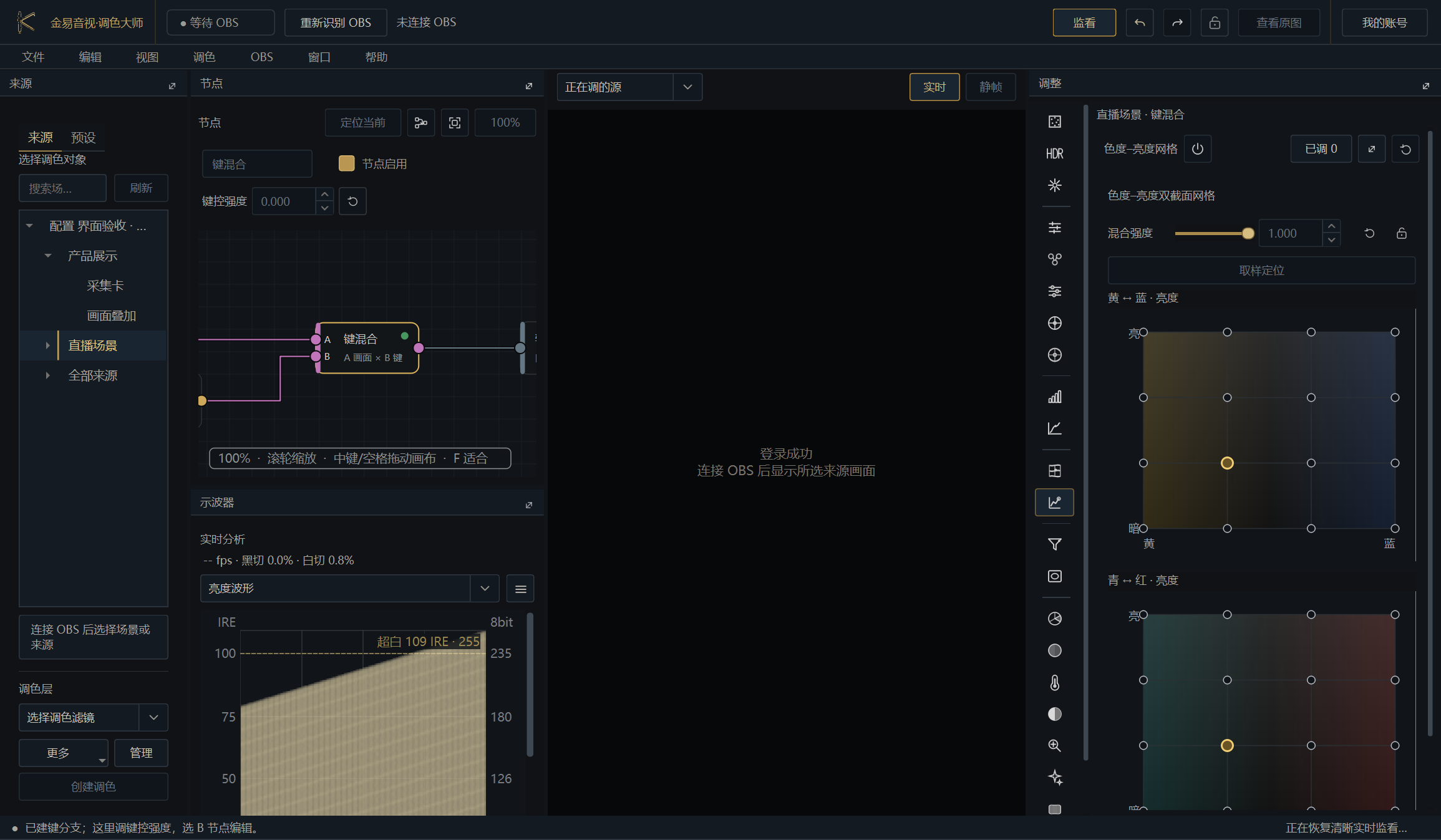Switch preview to 实时 mode
The width and height of the screenshot is (1441, 840).
pos(934,87)
